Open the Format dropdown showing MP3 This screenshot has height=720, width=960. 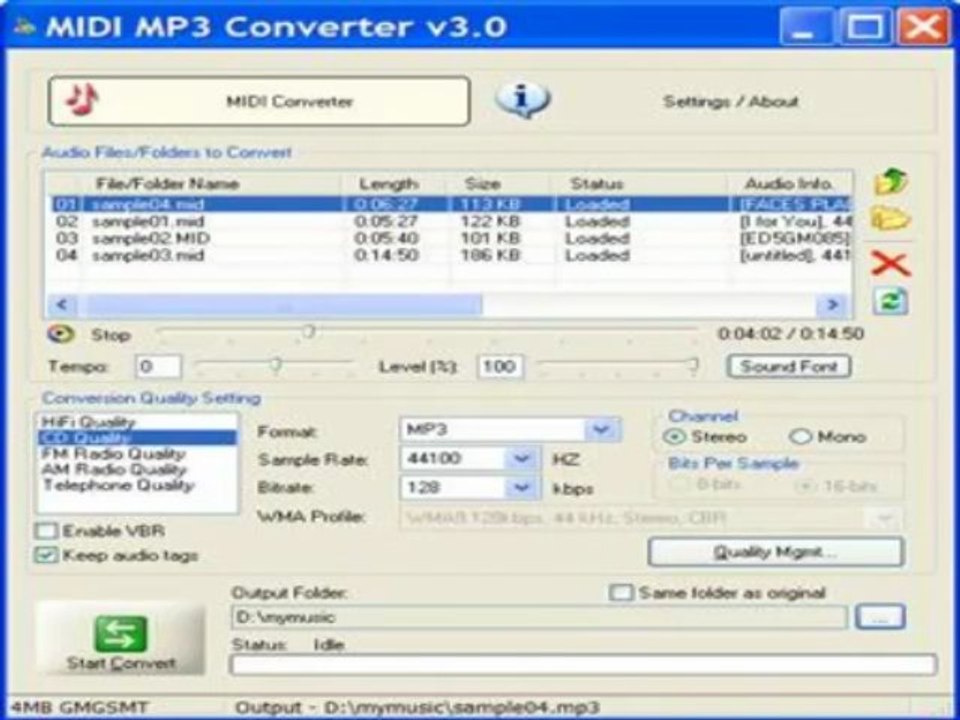[511, 430]
